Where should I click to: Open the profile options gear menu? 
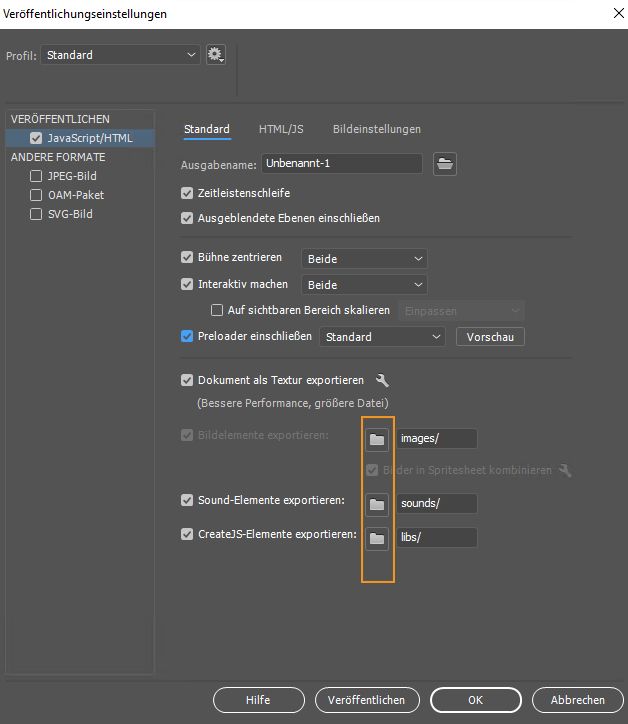coord(215,55)
